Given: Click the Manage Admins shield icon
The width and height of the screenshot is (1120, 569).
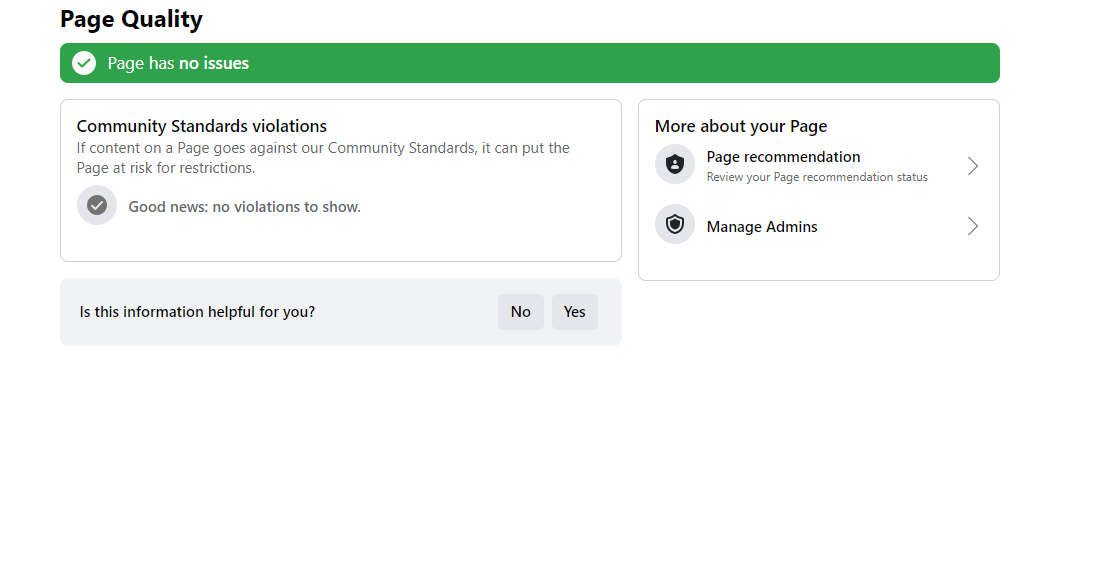Looking at the screenshot, I should pyautogui.click(x=675, y=224).
